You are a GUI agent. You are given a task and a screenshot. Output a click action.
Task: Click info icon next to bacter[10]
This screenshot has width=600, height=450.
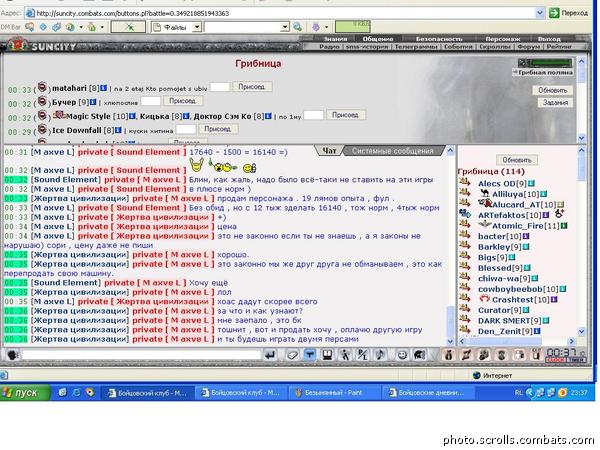point(526,236)
